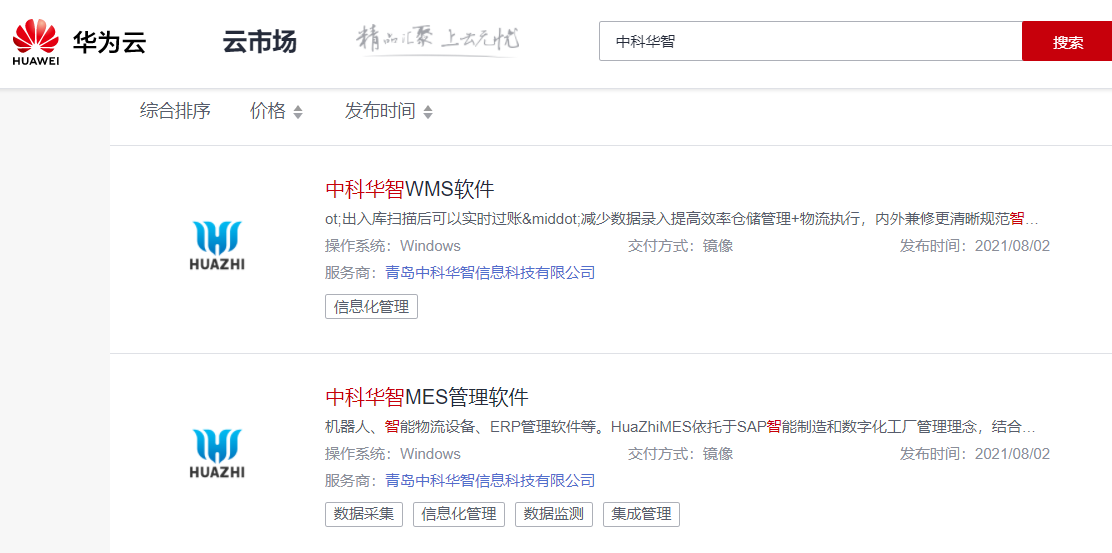
Task: Sort results by 价格
Action: (x=268, y=111)
